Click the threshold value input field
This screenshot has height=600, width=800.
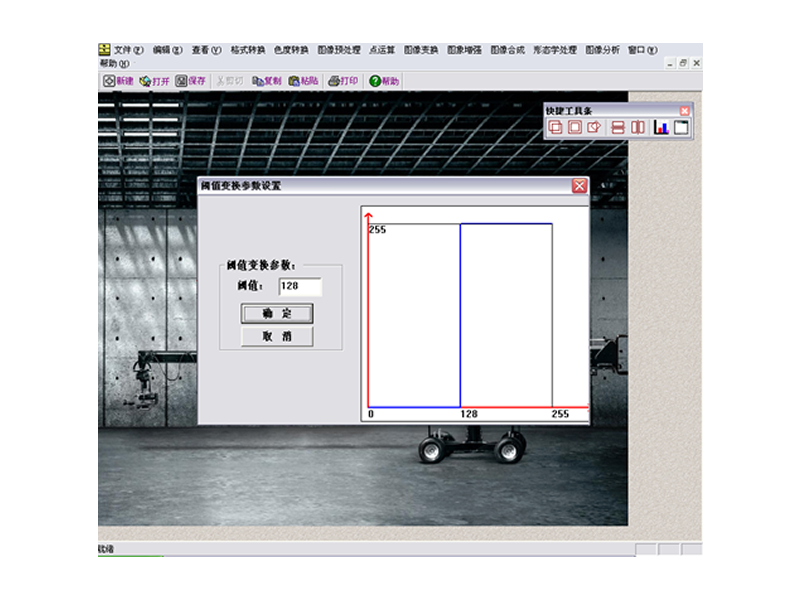tap(300, 287)
